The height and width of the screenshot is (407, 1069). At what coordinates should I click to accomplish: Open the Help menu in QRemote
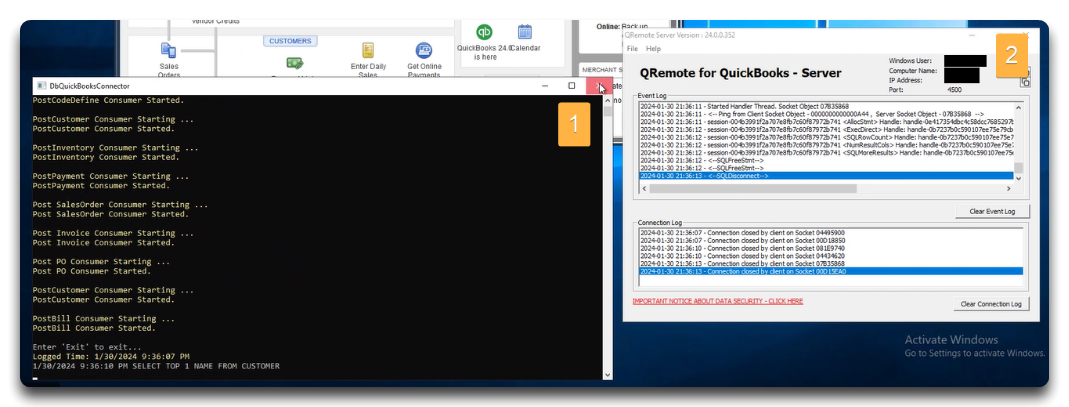(653, 49)
